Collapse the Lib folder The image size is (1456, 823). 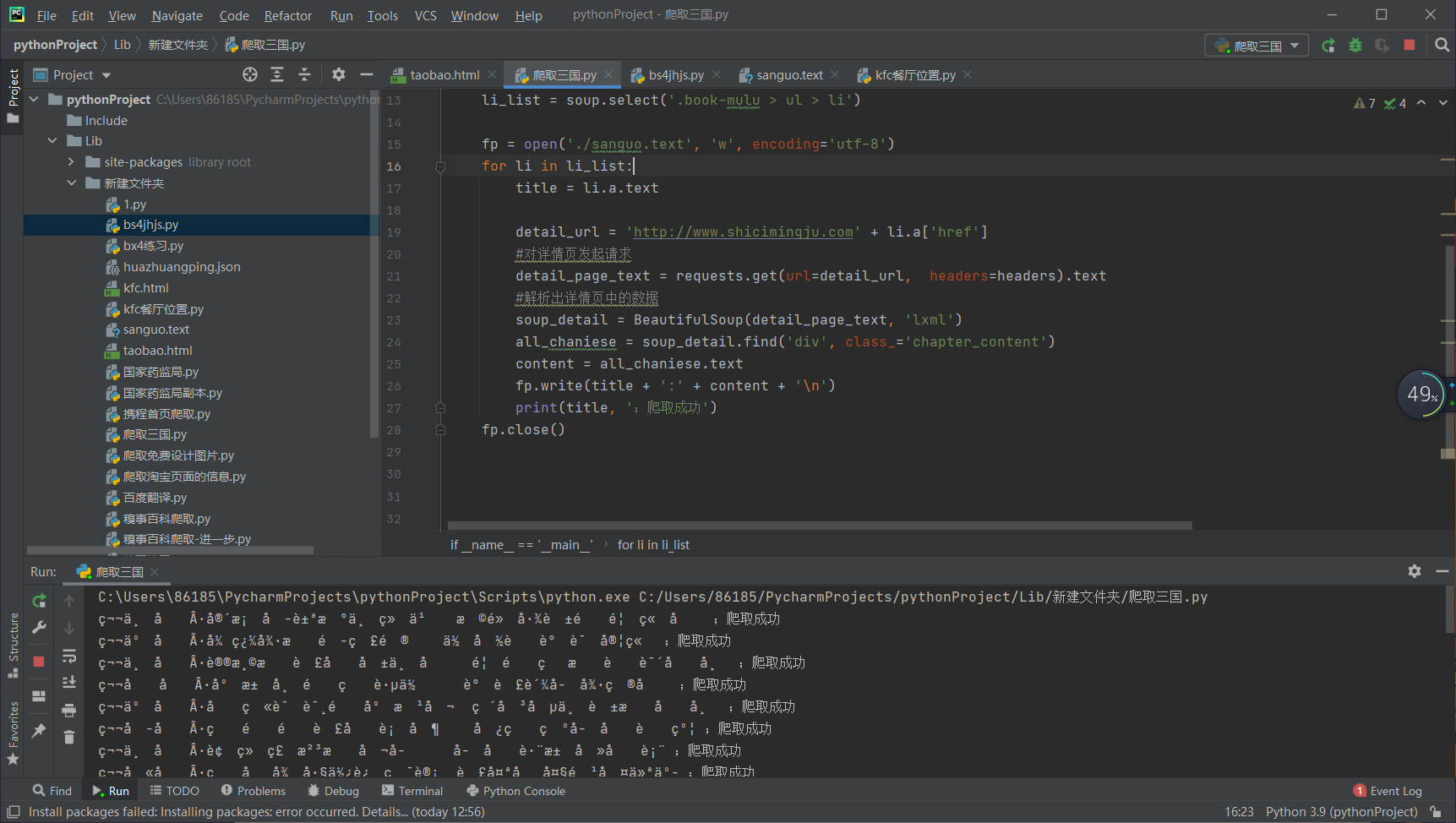click(x=52, y=141)
